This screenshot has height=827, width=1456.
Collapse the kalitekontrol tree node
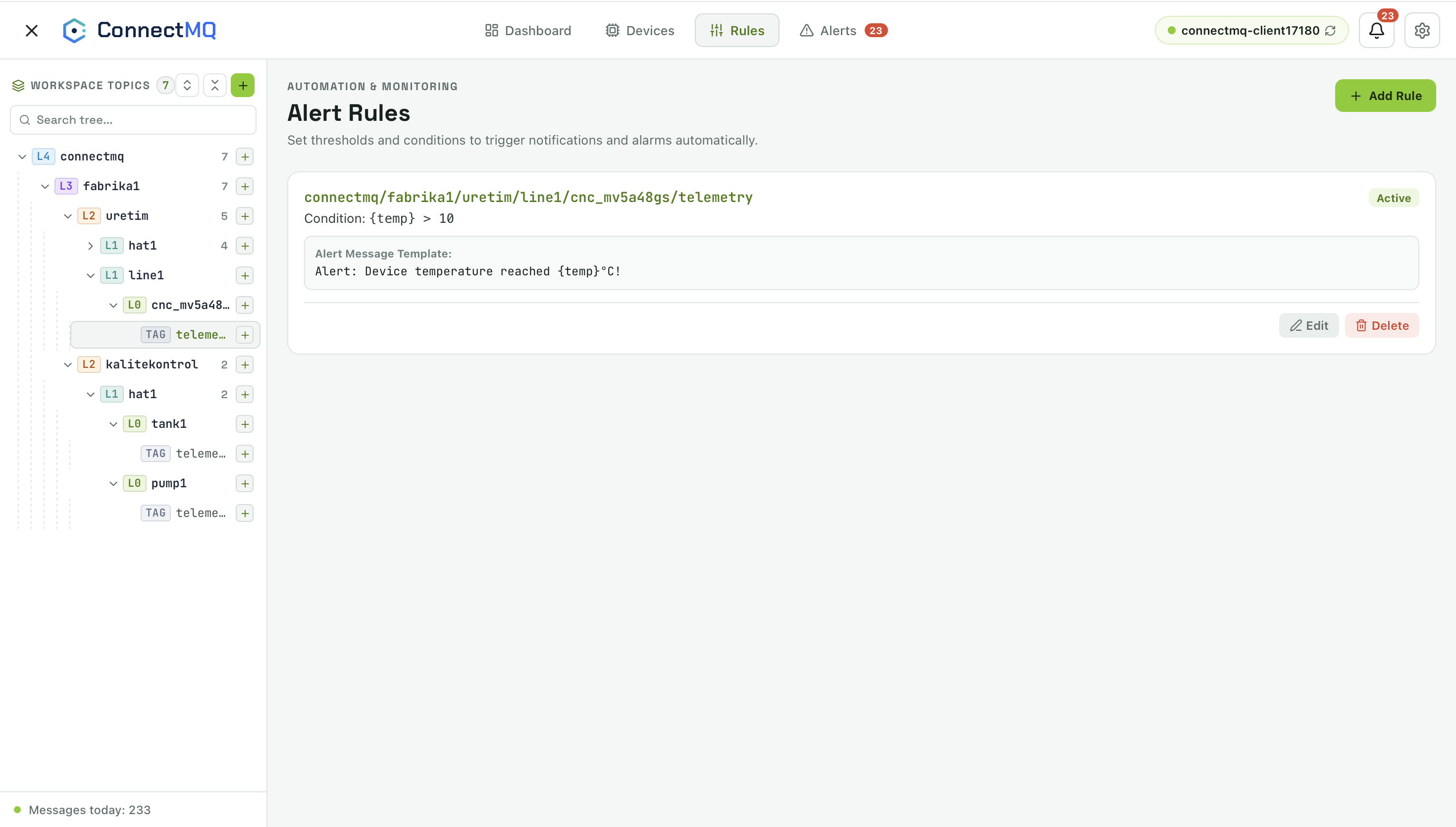(67, 364)
